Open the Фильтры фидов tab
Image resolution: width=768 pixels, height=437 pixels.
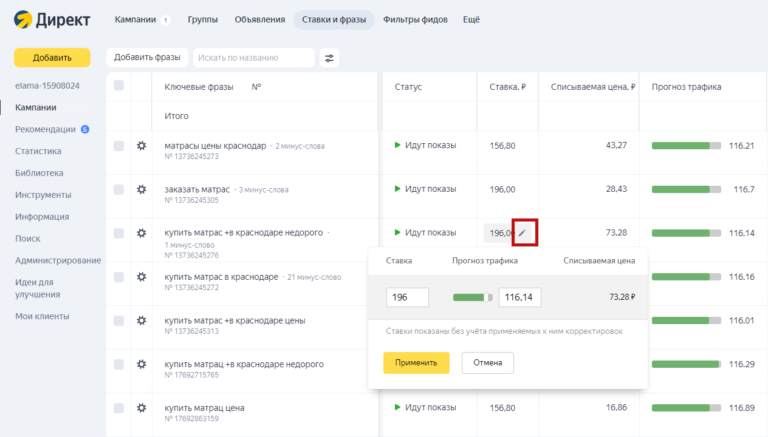click(415, 20)
